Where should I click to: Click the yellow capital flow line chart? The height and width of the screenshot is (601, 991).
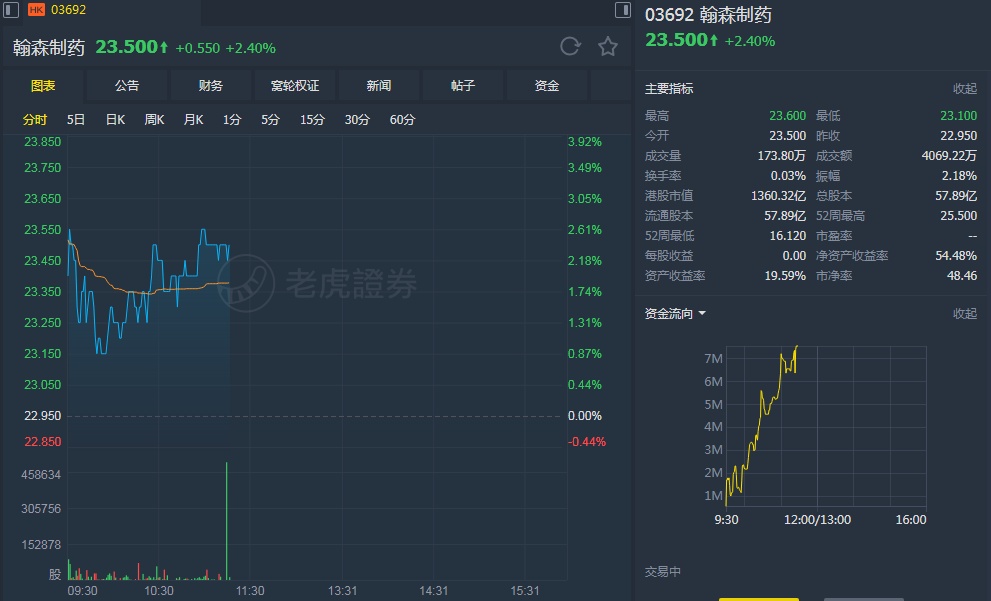[x=762, y=425]
